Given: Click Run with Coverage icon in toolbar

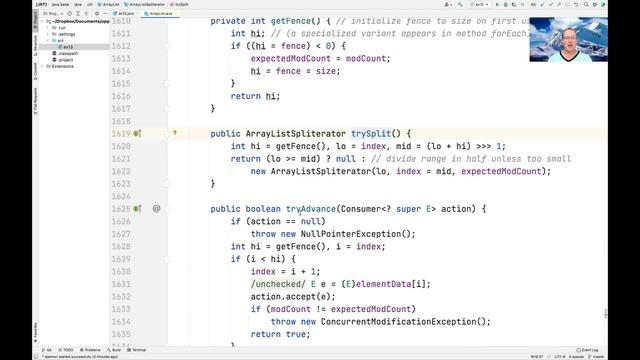Looking at the screenshot, I should tap(514, 4).
